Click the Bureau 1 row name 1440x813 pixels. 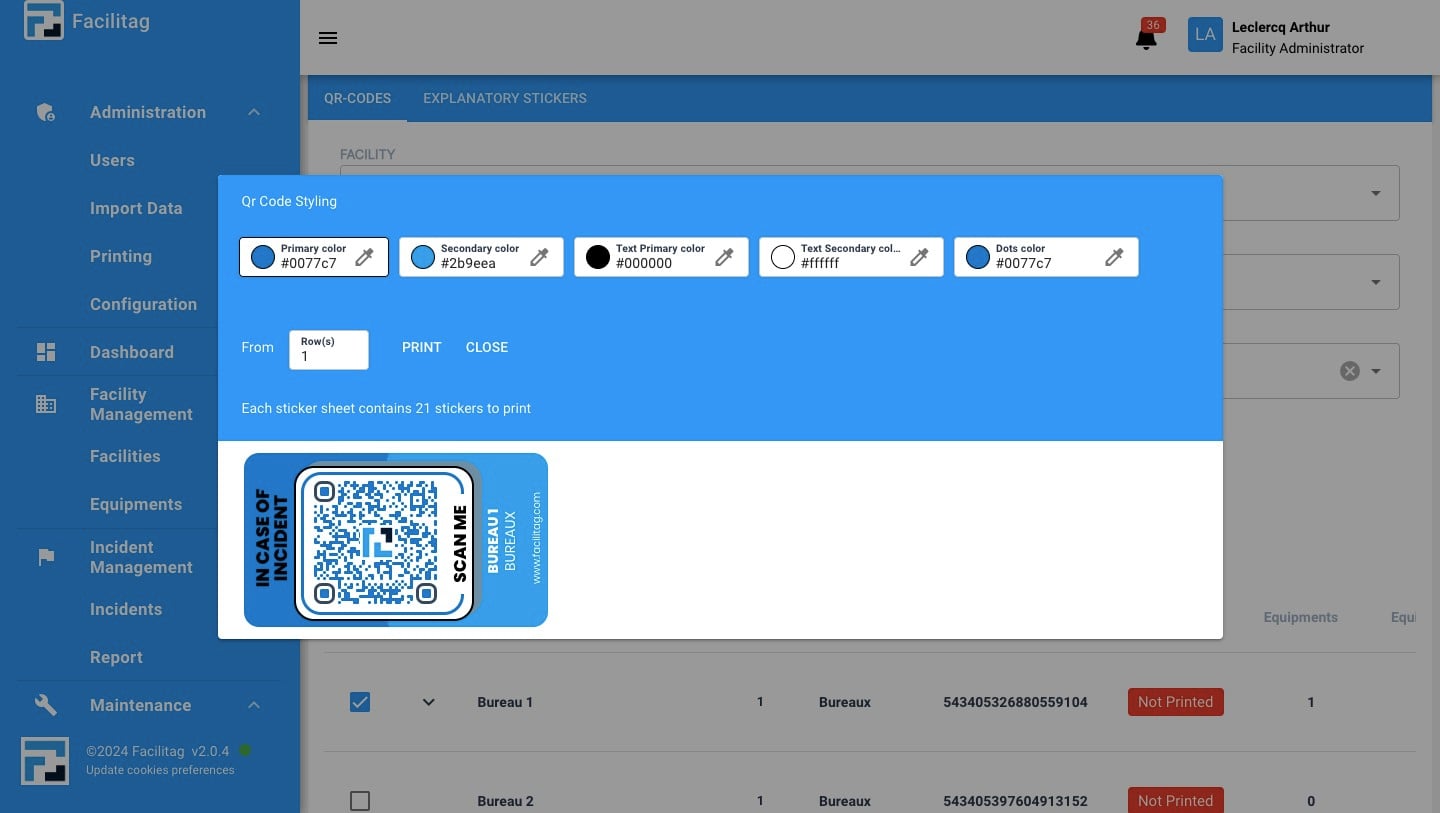(505, 702)
